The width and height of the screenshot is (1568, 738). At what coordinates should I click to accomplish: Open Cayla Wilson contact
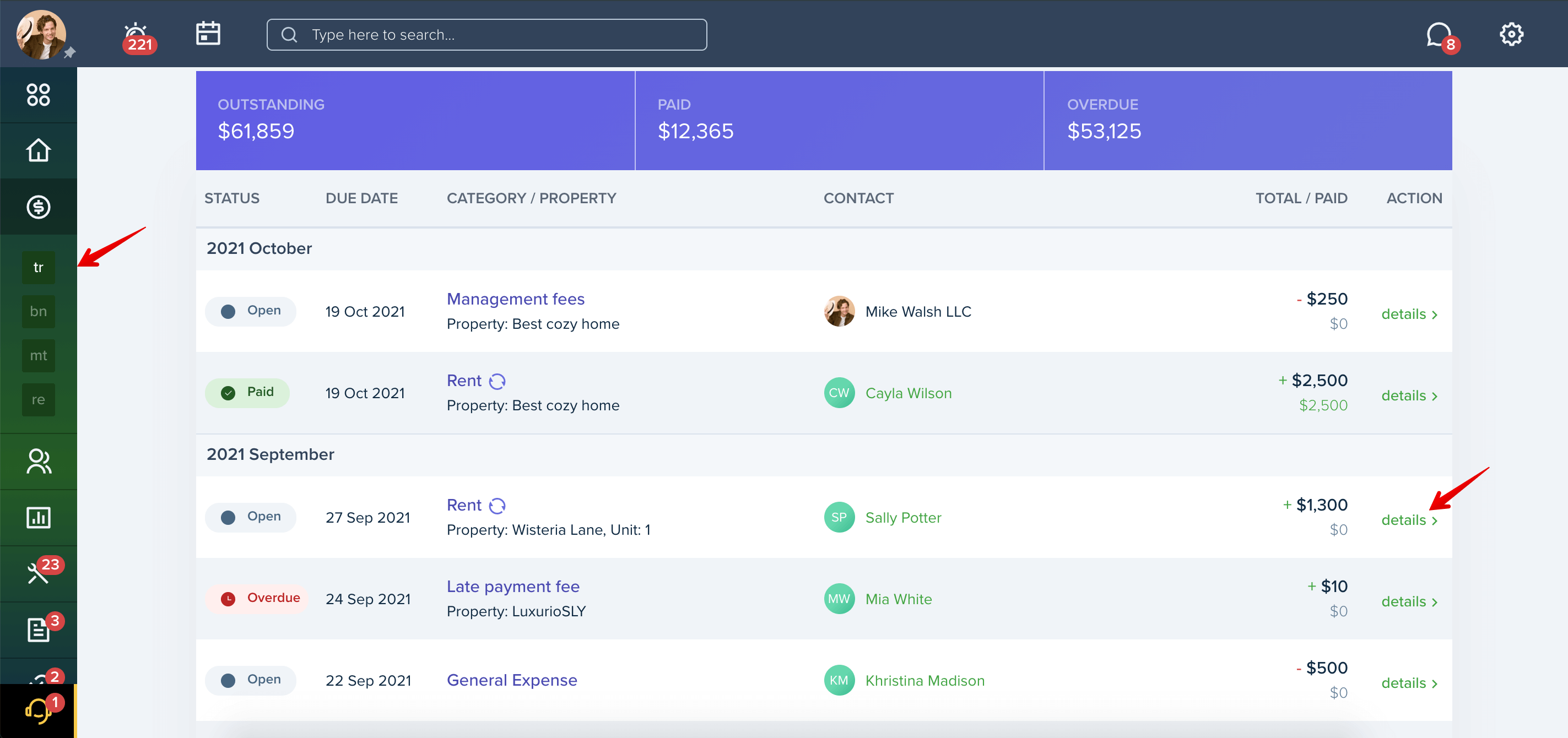click(908, 393)
